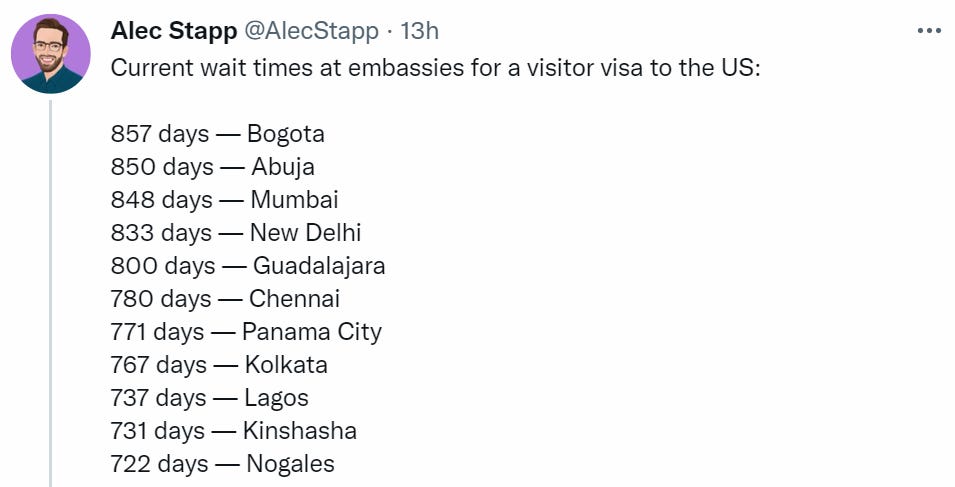Click the @AlecStapp handle
Screen dimensions: 955x487
point(312,31)
